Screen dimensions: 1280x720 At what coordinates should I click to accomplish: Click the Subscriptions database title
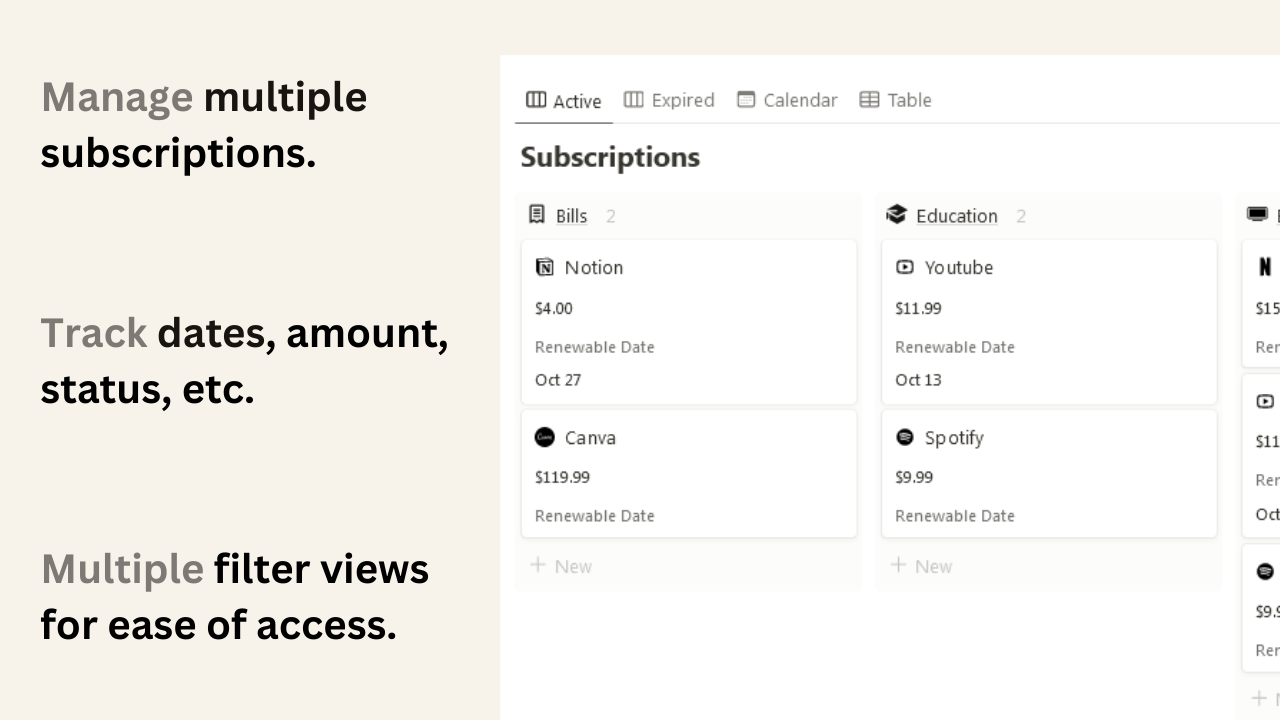[x=610, y=157]
